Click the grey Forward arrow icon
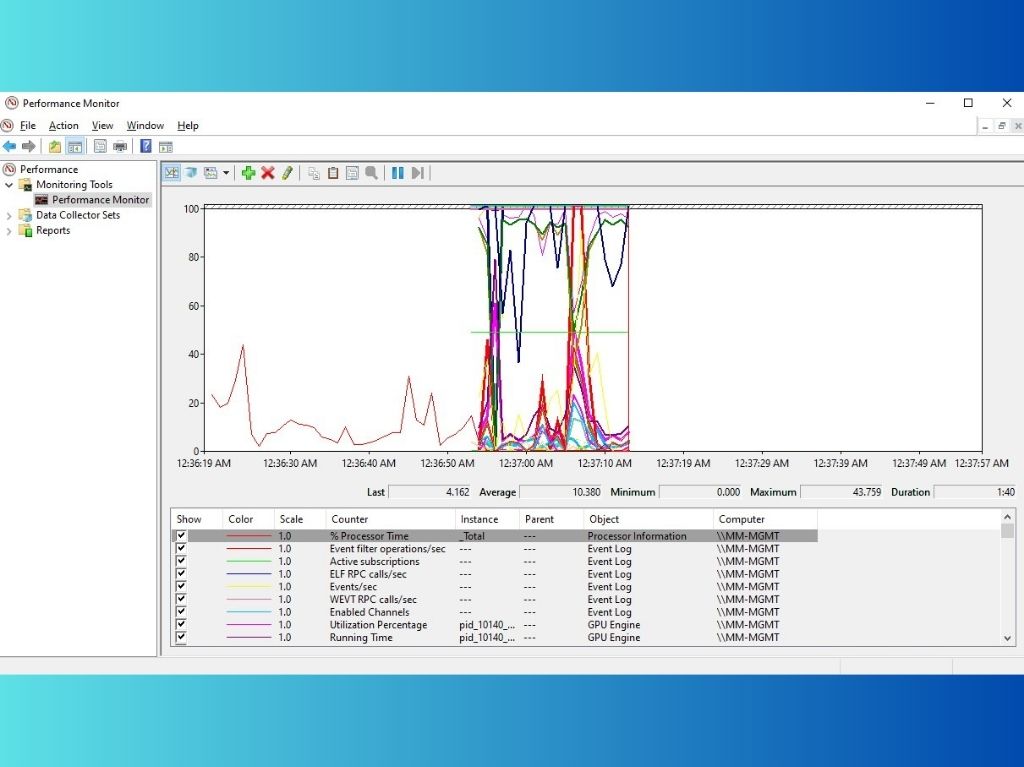 point(29,146)
